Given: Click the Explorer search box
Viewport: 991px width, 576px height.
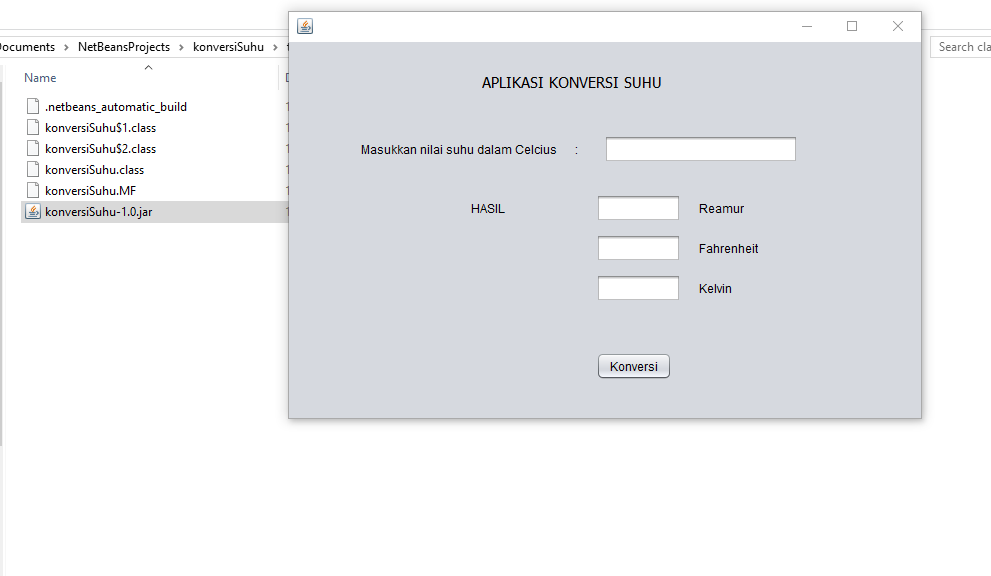Looking at the screenshot, I should [962, 47].
